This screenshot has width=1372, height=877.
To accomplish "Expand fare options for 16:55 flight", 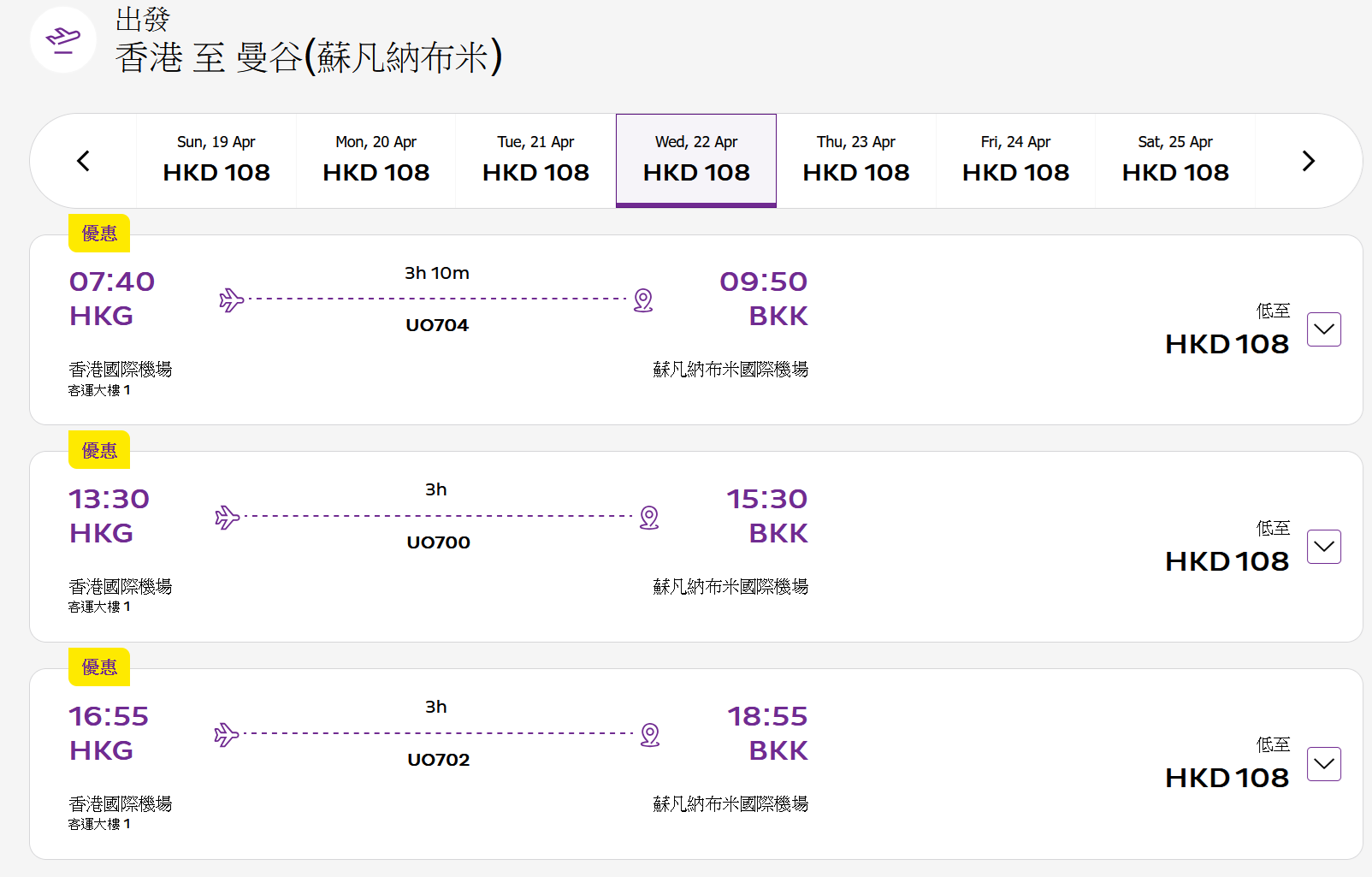I will (1323, 764).
